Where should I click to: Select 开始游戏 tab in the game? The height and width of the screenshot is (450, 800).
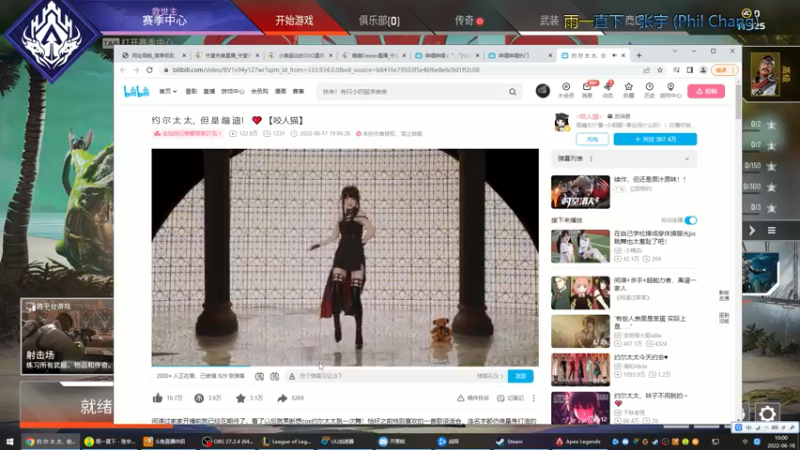click(294, 20)
